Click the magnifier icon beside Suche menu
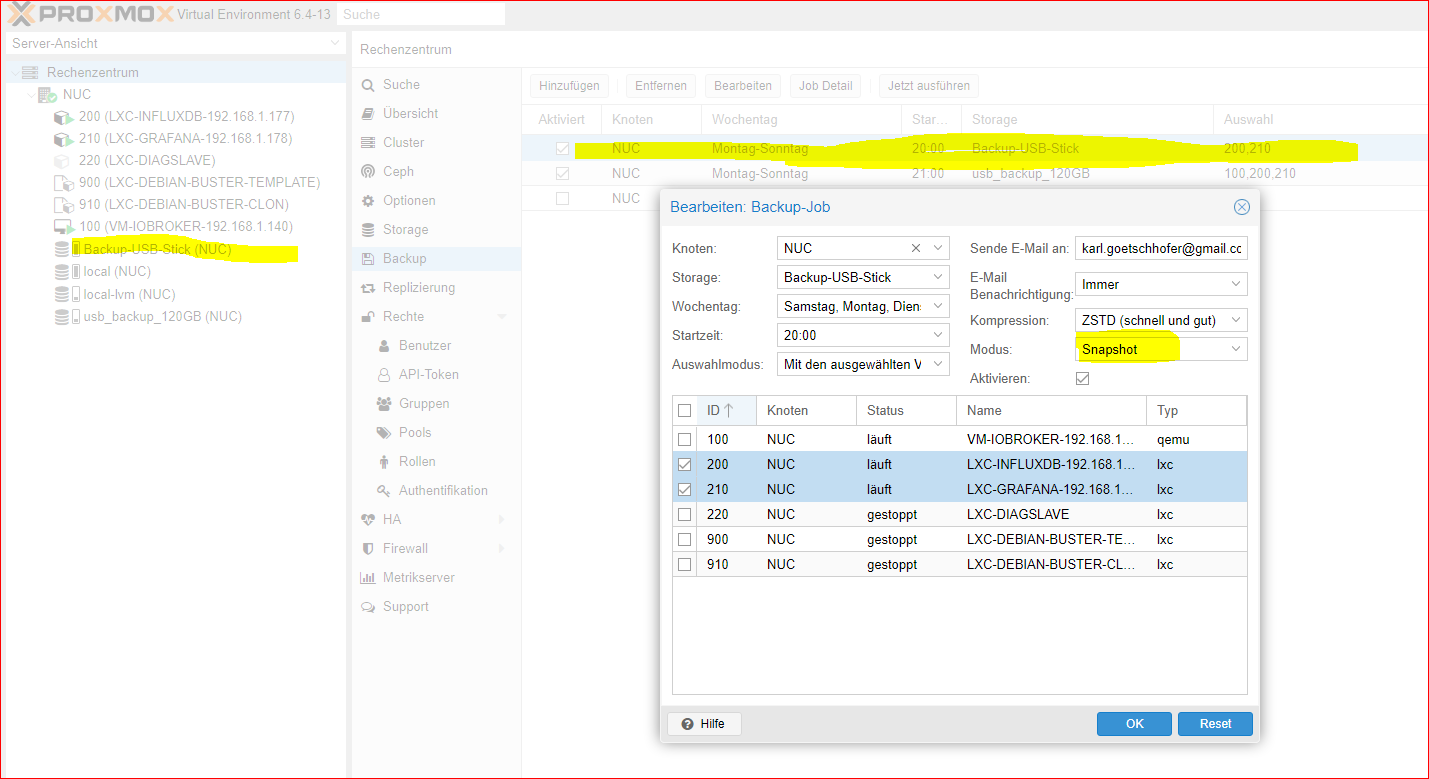 click(368, 85)
